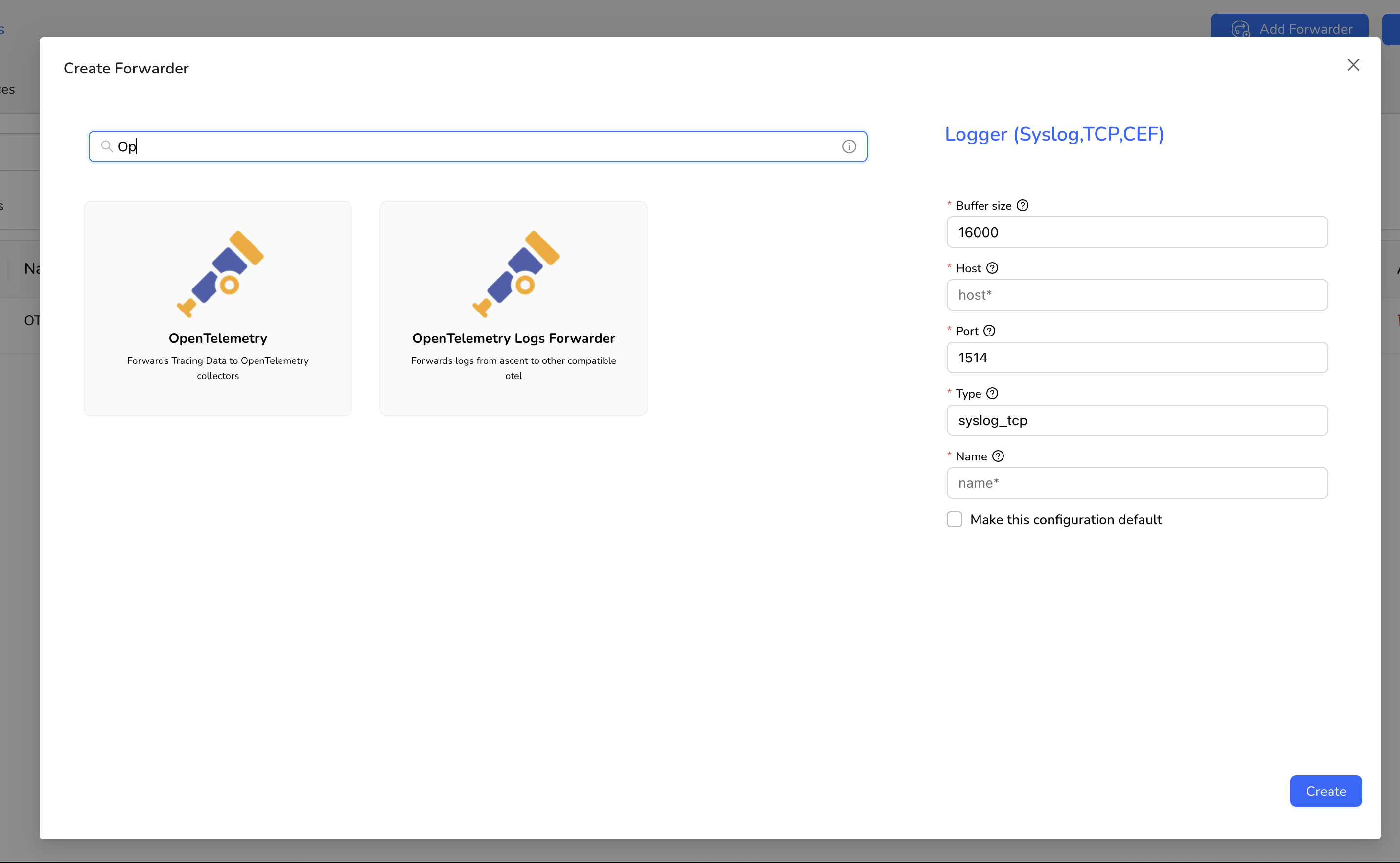This screenshot has width=1400, height=863.
Task: Click the Host help icon
Action: pyautogui.click(x=992, y=268)
